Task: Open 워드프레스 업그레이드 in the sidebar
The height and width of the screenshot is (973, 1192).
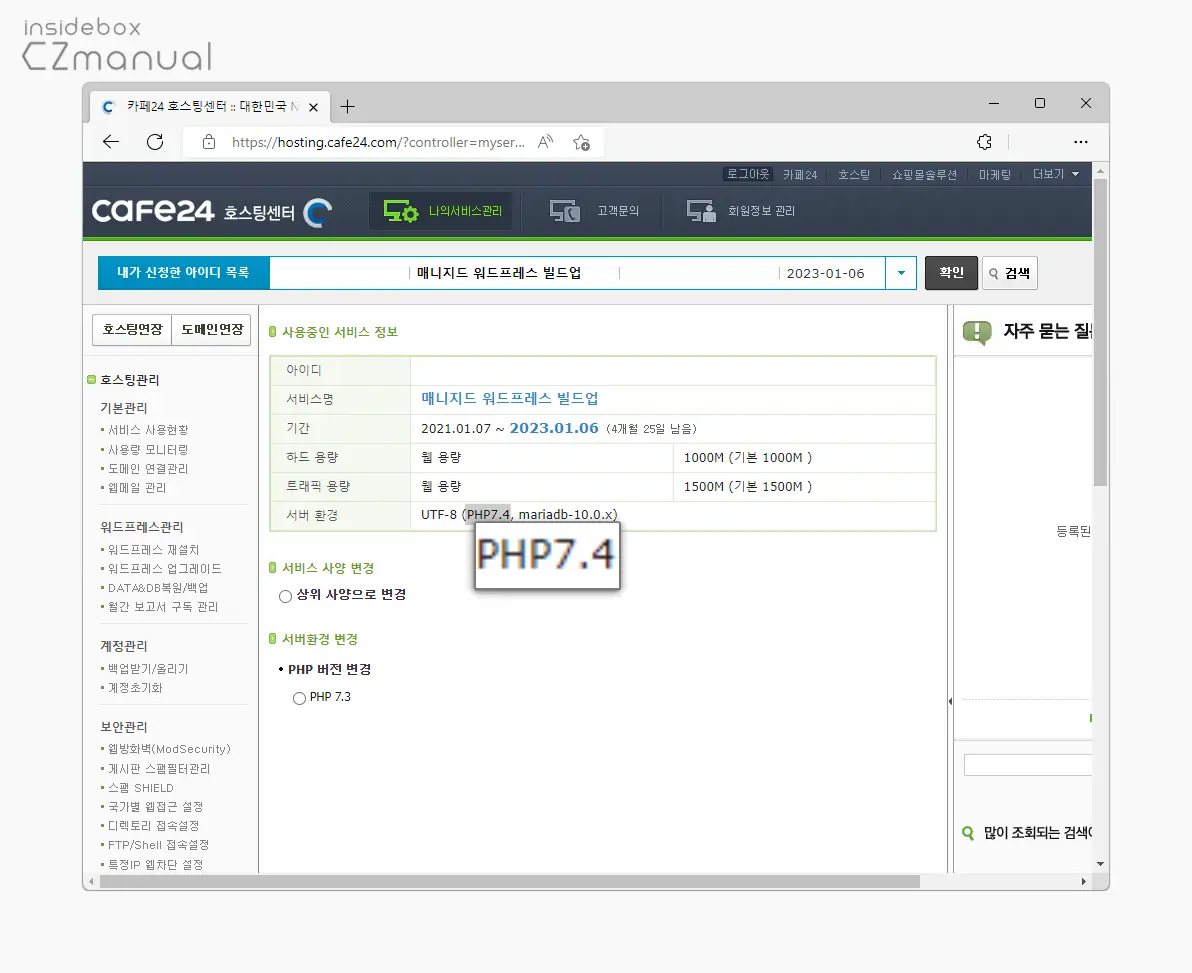Action: (x=165, y=569)
